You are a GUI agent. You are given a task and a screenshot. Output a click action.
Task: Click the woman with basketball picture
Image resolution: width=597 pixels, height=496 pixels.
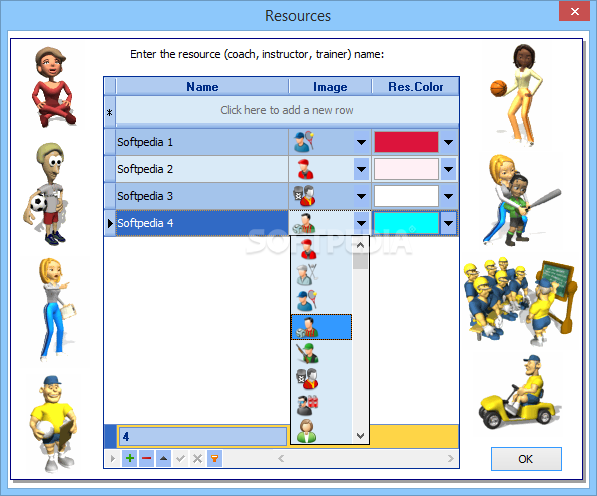[517, 94]
